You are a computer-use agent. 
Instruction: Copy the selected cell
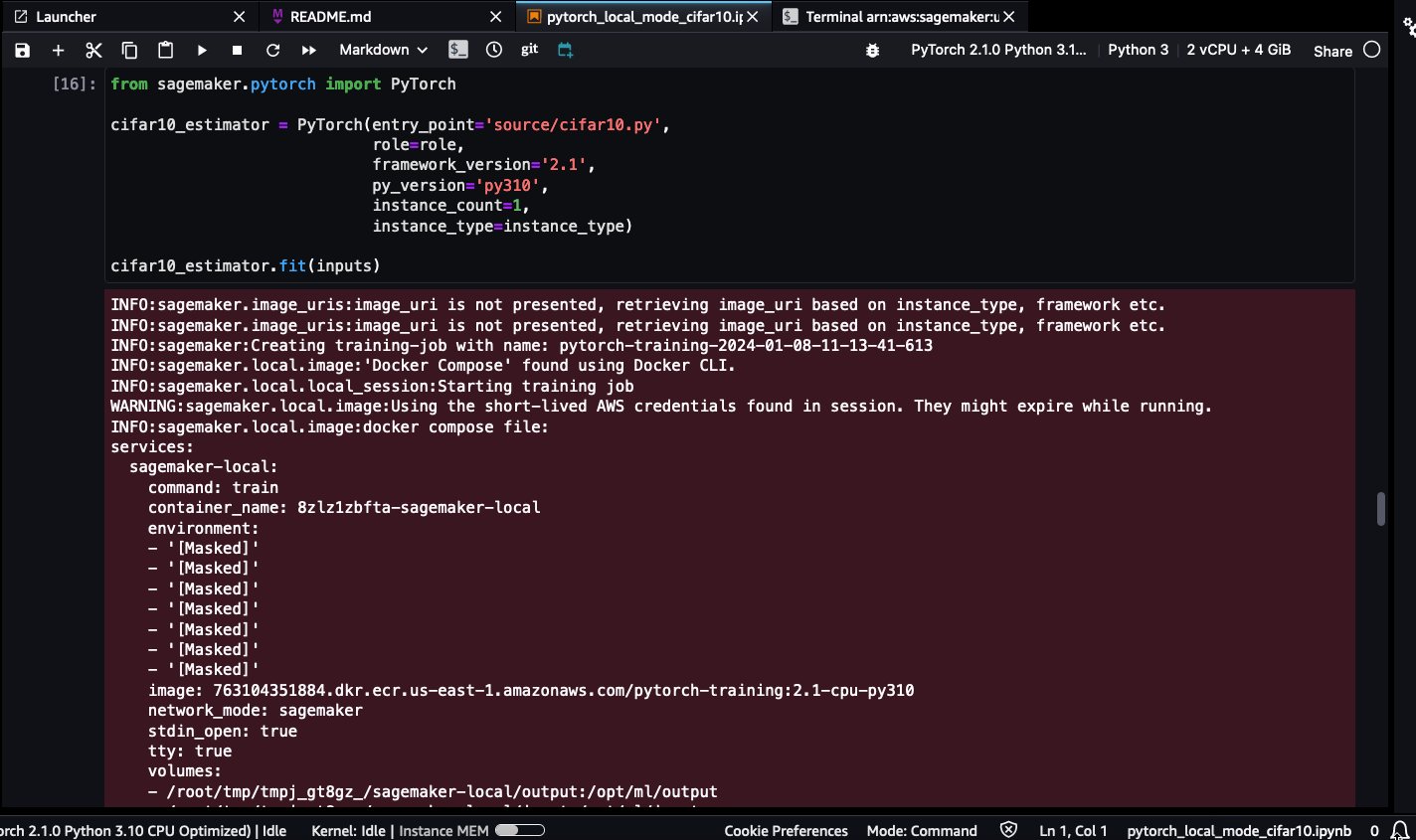pos(129,50)
